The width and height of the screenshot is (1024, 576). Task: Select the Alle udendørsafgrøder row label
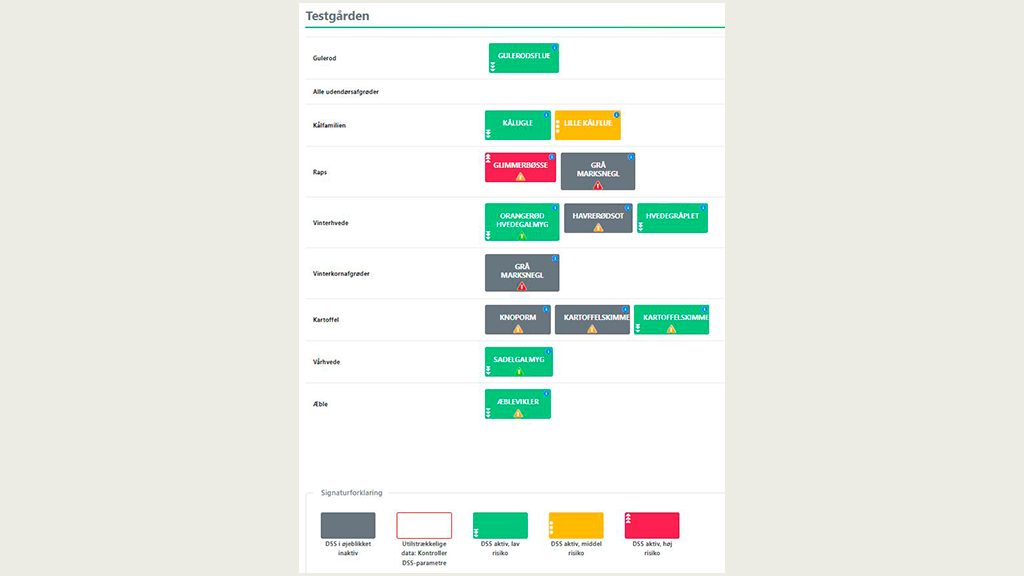345,92
